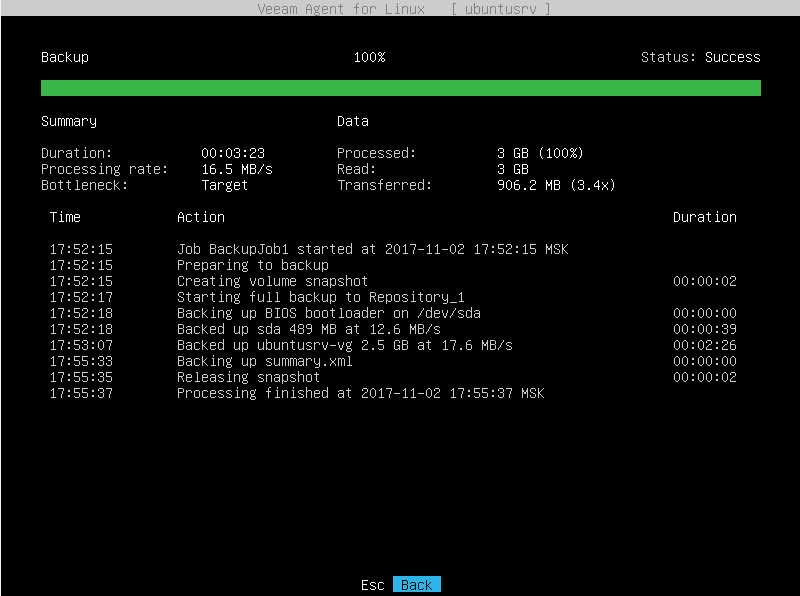Select 'Backing up summary.xml' row
Viewport: 800px width, 596px height.
pos(393,361)
